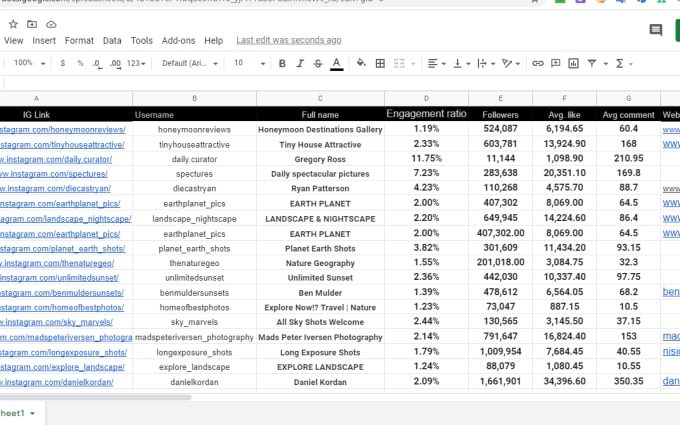
Task: Open the Tools menu
Action: point(142,40)
